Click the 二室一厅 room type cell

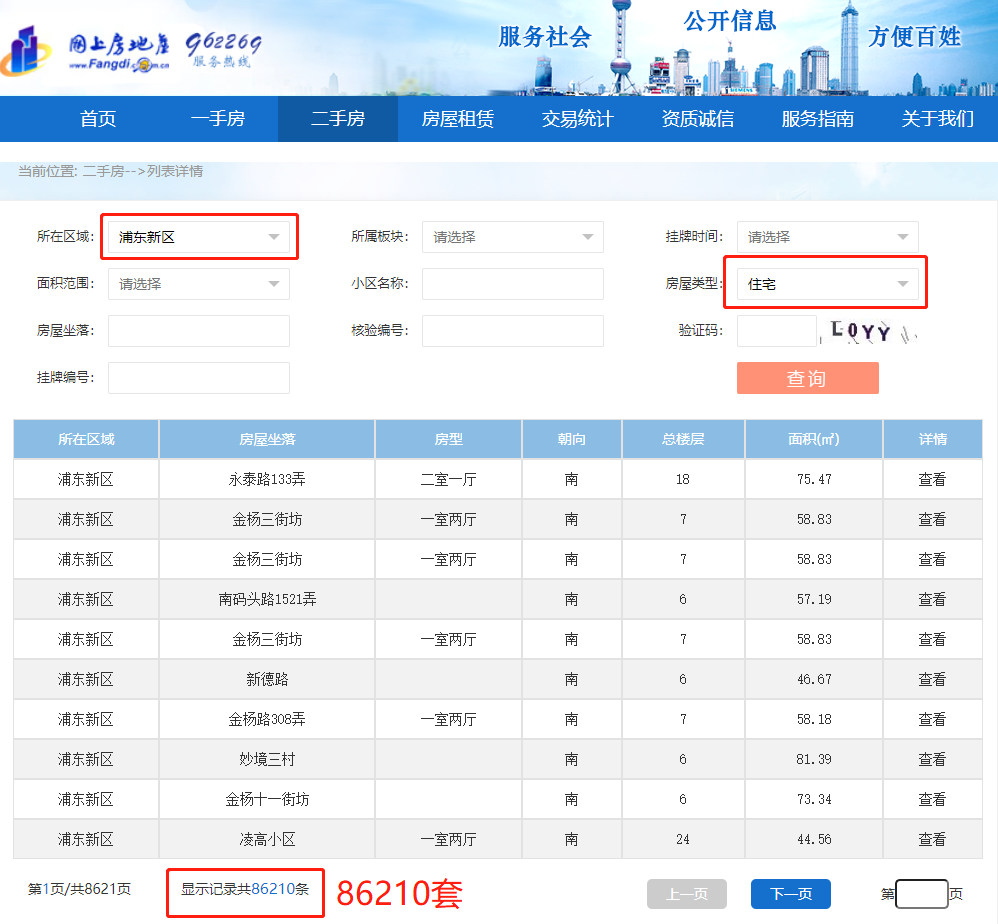[x=448, y=479]
